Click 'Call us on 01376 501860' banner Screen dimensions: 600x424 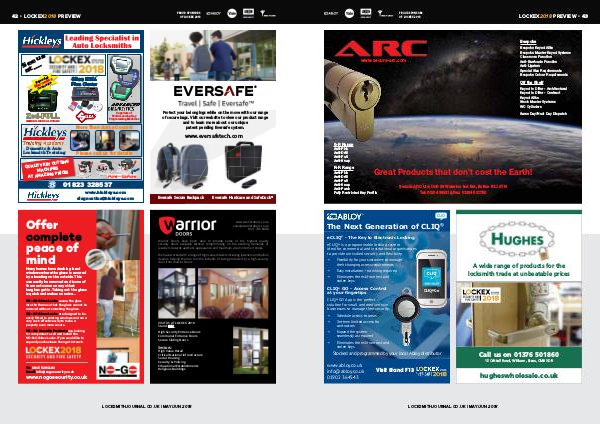tap(518, 354)
